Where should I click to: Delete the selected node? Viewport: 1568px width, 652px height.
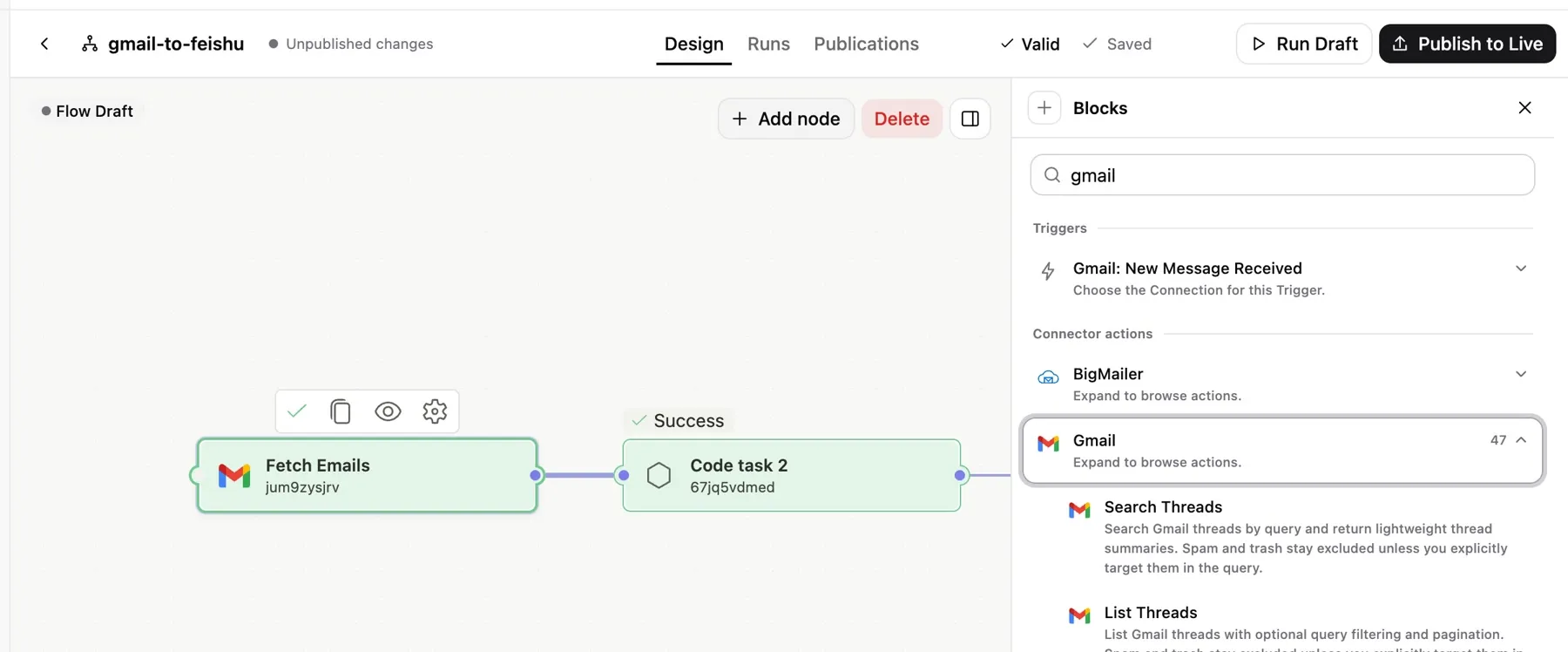tap(902, 119)
